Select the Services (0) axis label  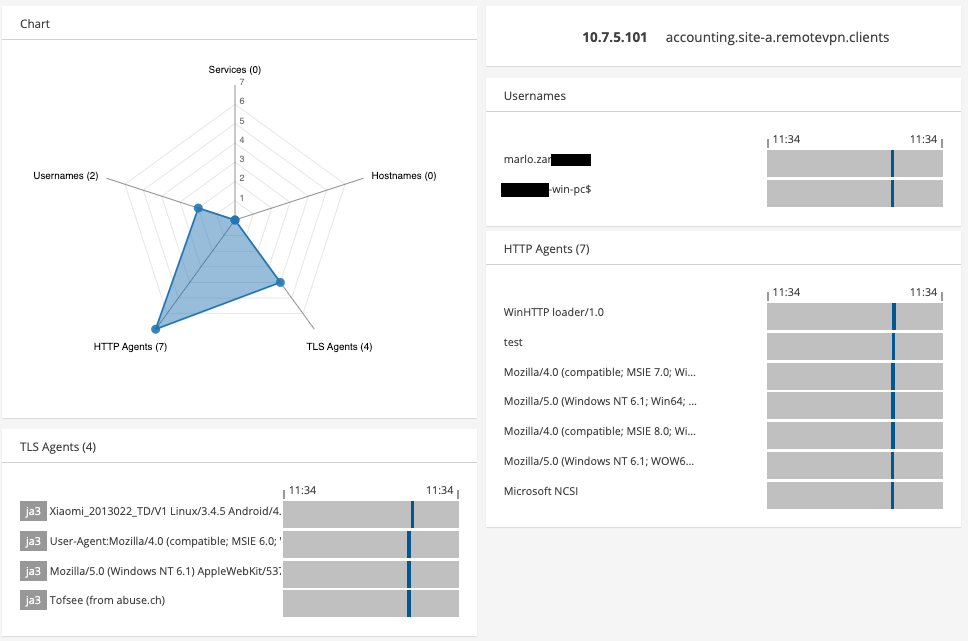(234, 70)
